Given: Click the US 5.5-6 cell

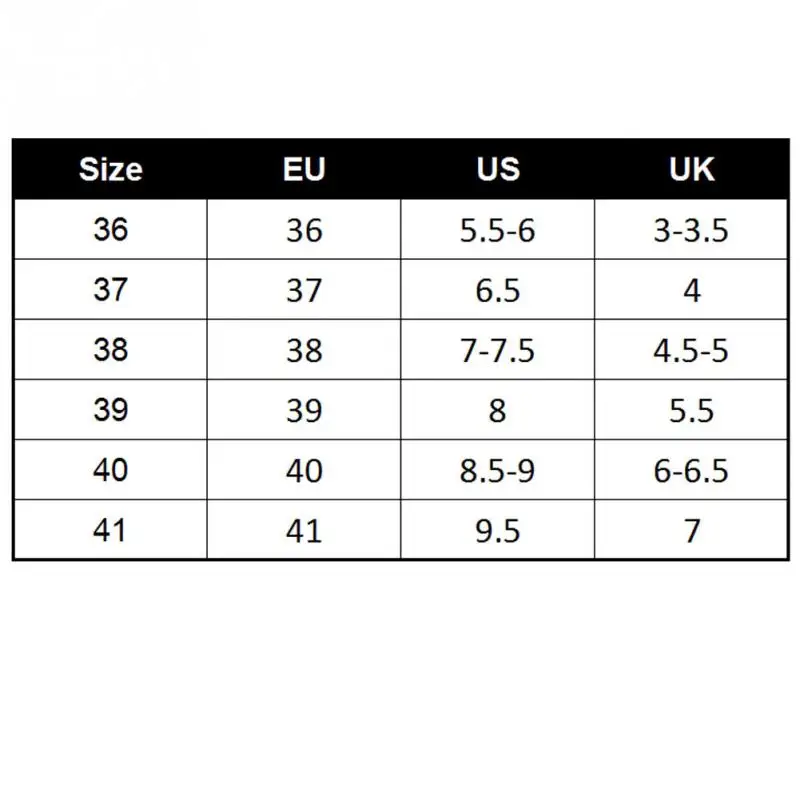Looking at the screenshot, I should (498, 229).
